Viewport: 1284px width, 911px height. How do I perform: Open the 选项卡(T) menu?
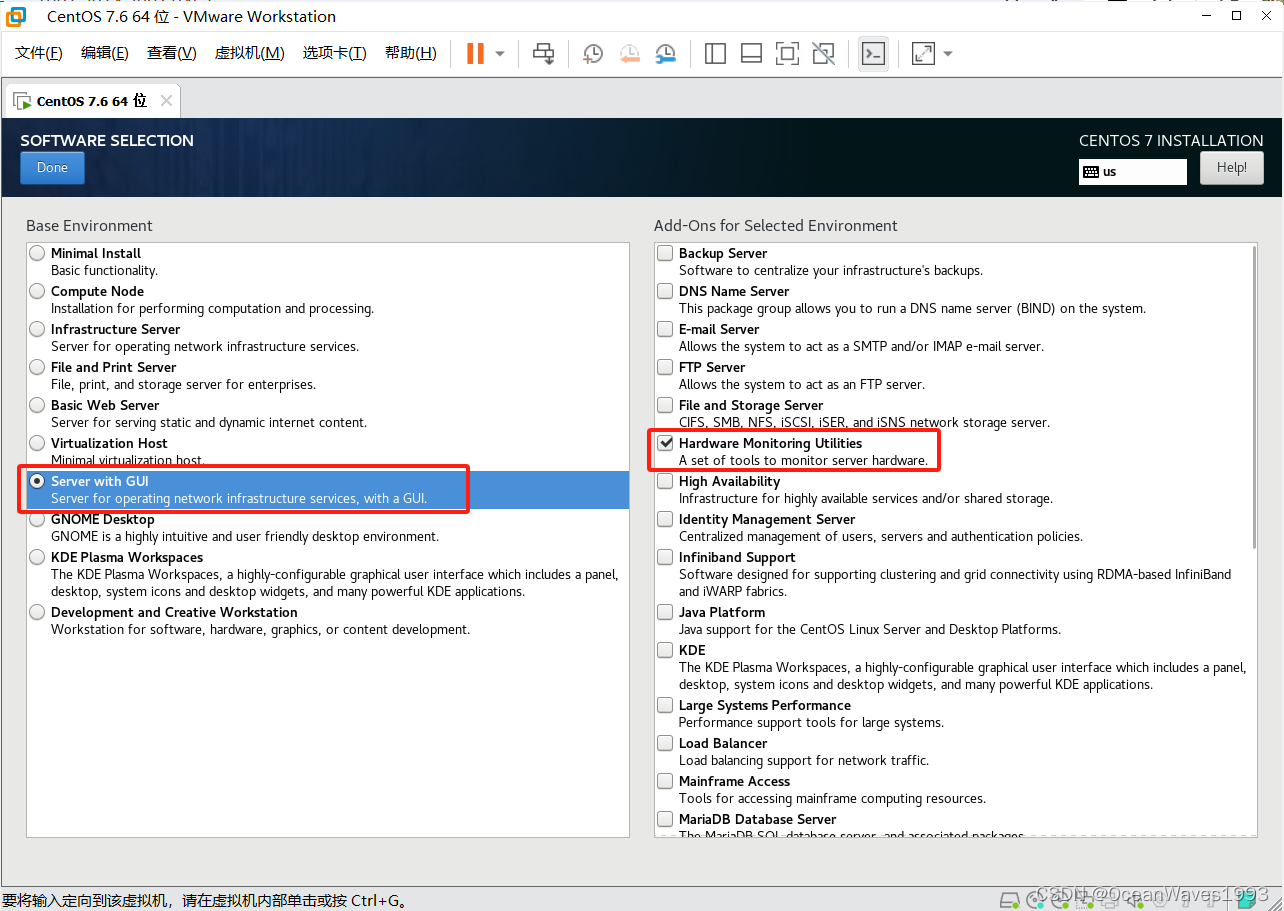[x=335, y=53]
